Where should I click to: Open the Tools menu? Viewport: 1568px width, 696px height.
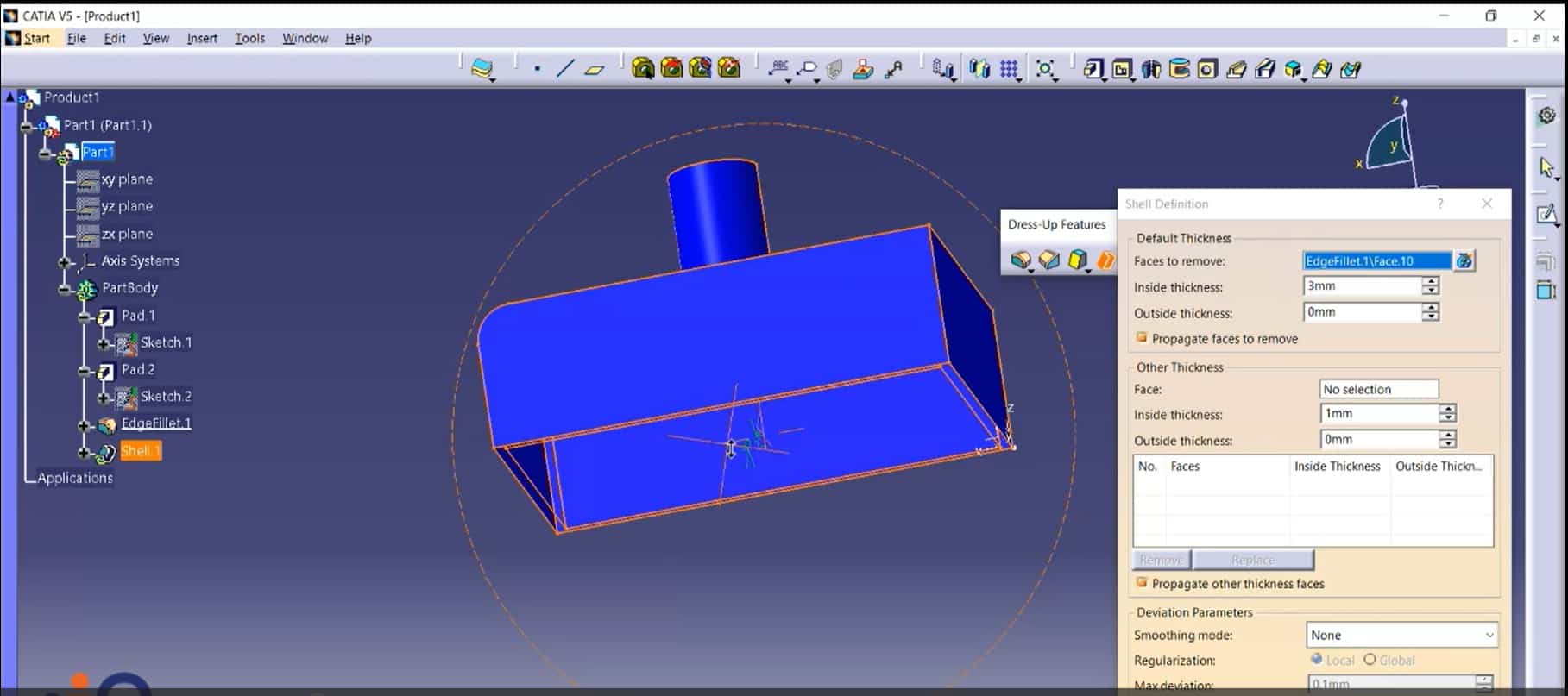coord(250,38)
